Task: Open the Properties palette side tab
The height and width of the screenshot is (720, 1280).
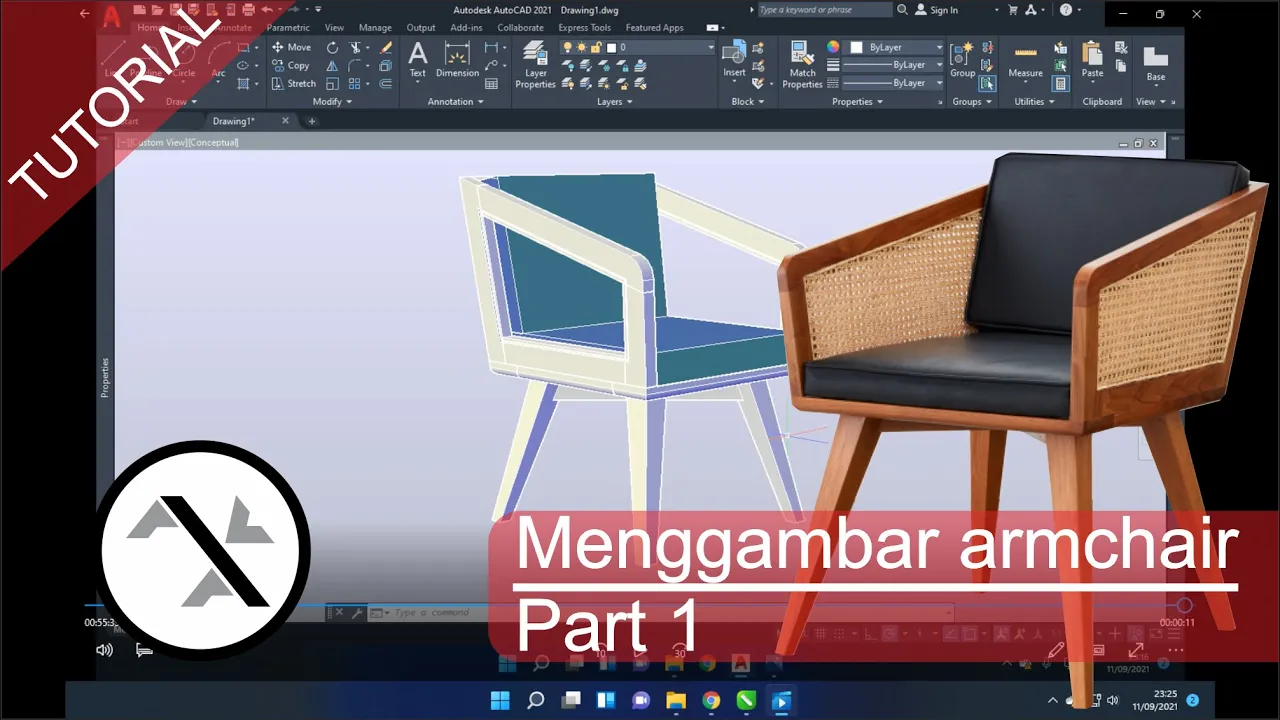Action: [105, 378]
